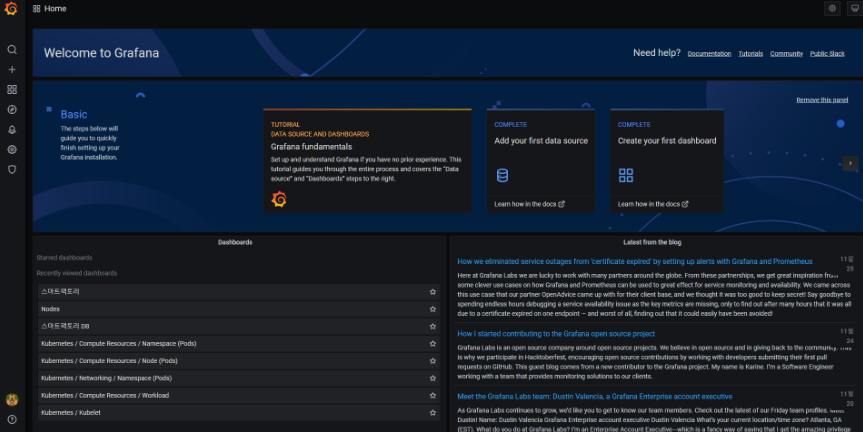Star the Nodes dashboard
The width and height of the screenshot is (863, 432).
pyautogui.click(x=433, y=309)
